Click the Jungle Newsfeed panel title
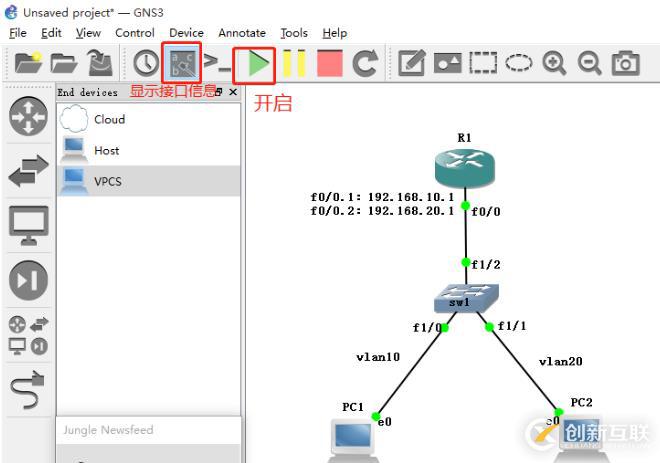 [x=108, y=430]
